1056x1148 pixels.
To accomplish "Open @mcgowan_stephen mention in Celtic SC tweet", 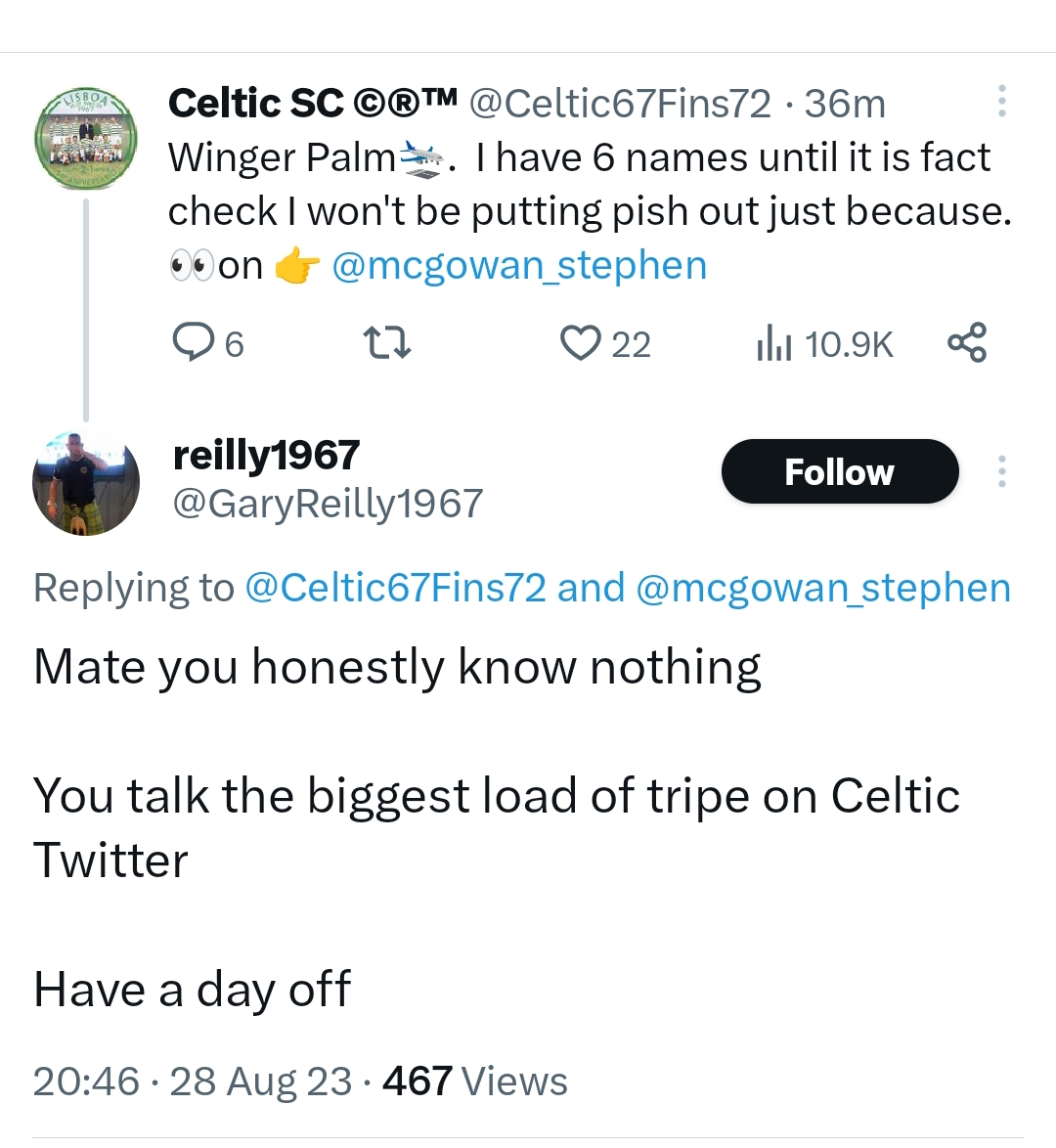I will 519,266.
